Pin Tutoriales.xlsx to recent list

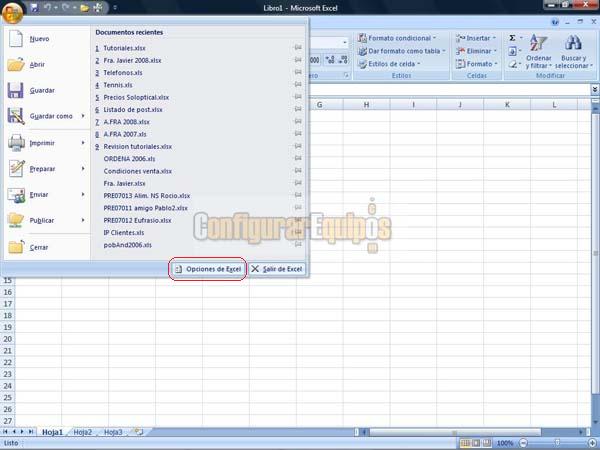pyautogui.click(x=298, y=47)
